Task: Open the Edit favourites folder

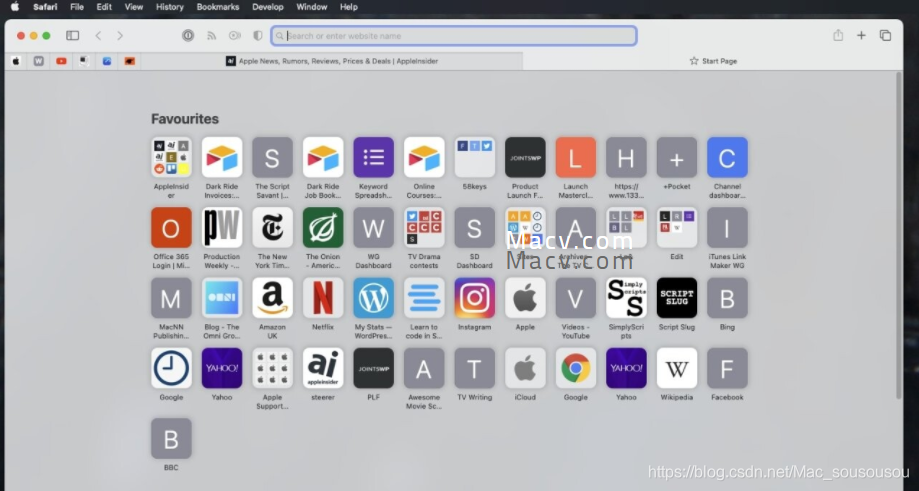Action: pos(677,227)
